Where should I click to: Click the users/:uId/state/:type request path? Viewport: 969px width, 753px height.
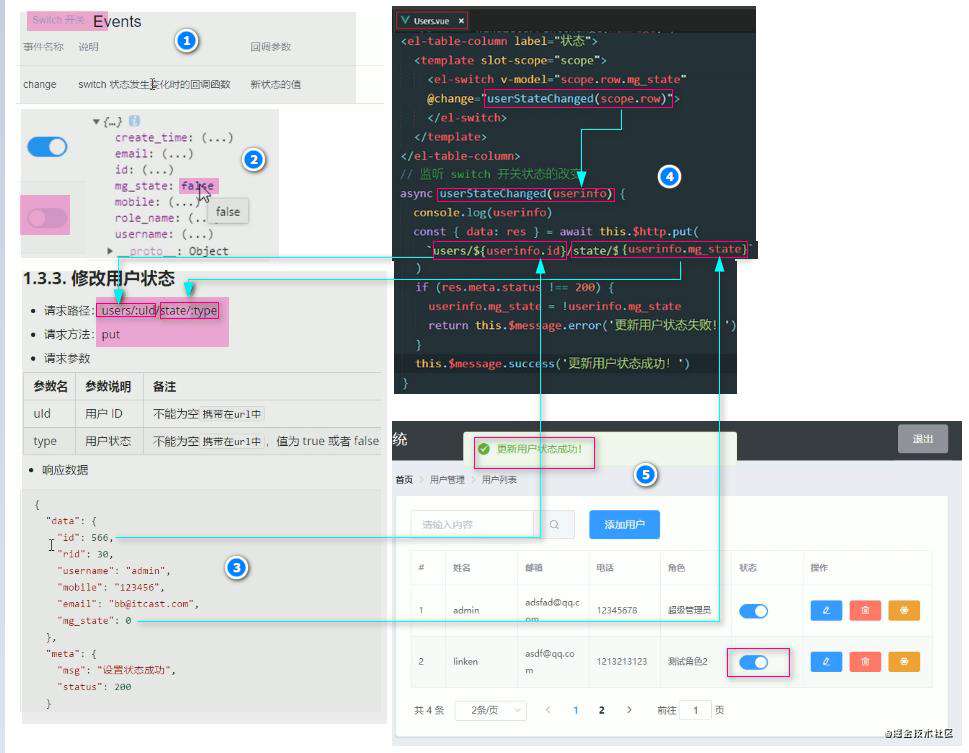coord(159,310)
